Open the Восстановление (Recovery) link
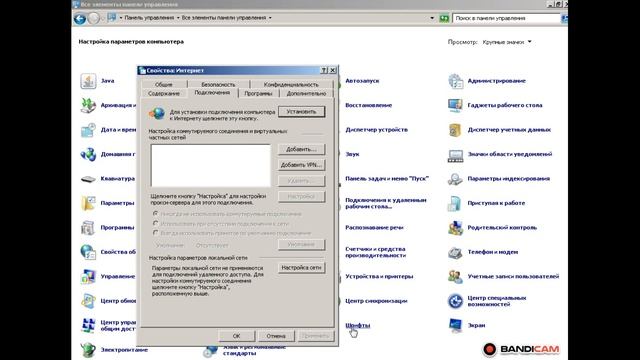 369,105
